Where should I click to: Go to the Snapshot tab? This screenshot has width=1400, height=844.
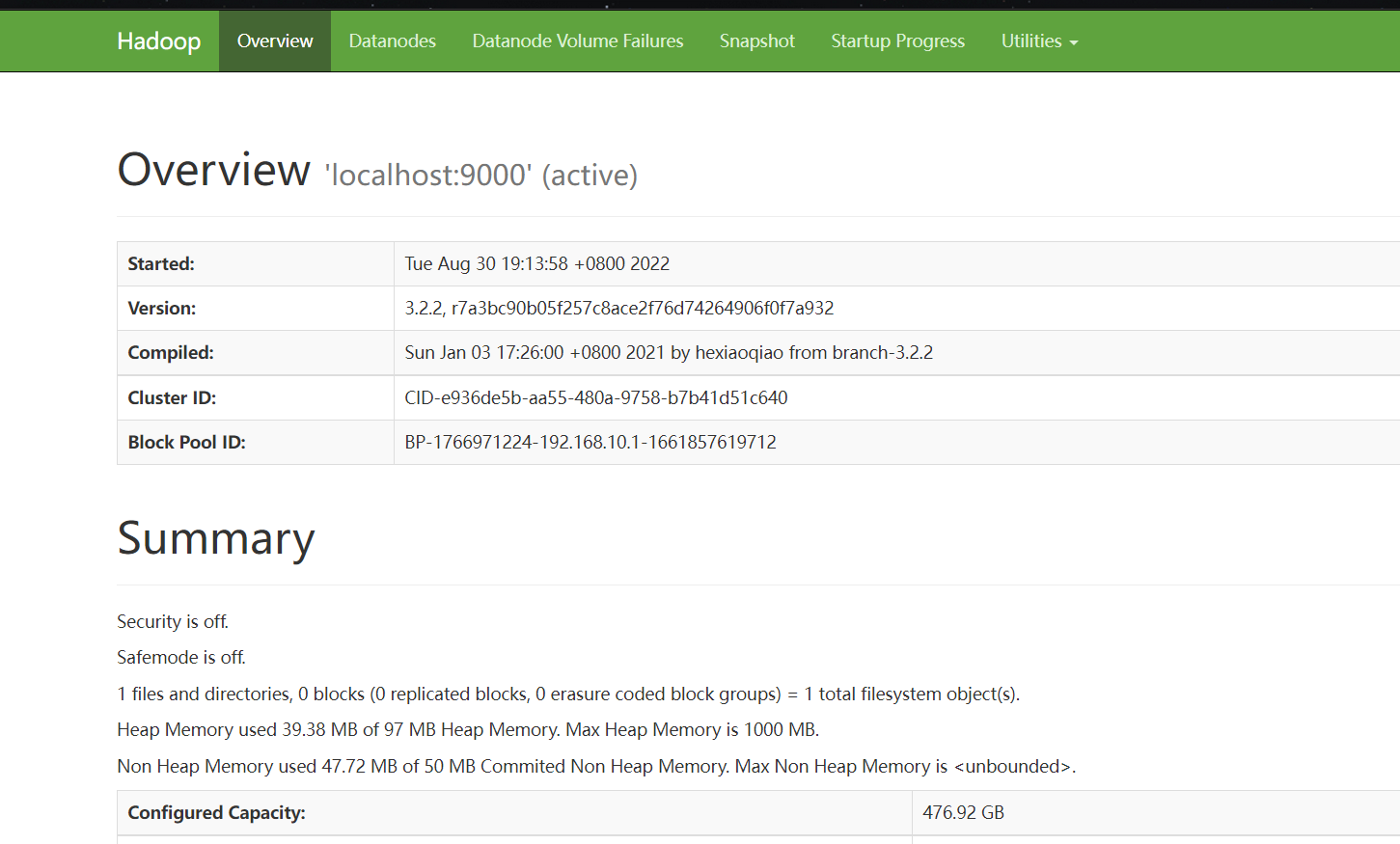[x=756, y=41]
